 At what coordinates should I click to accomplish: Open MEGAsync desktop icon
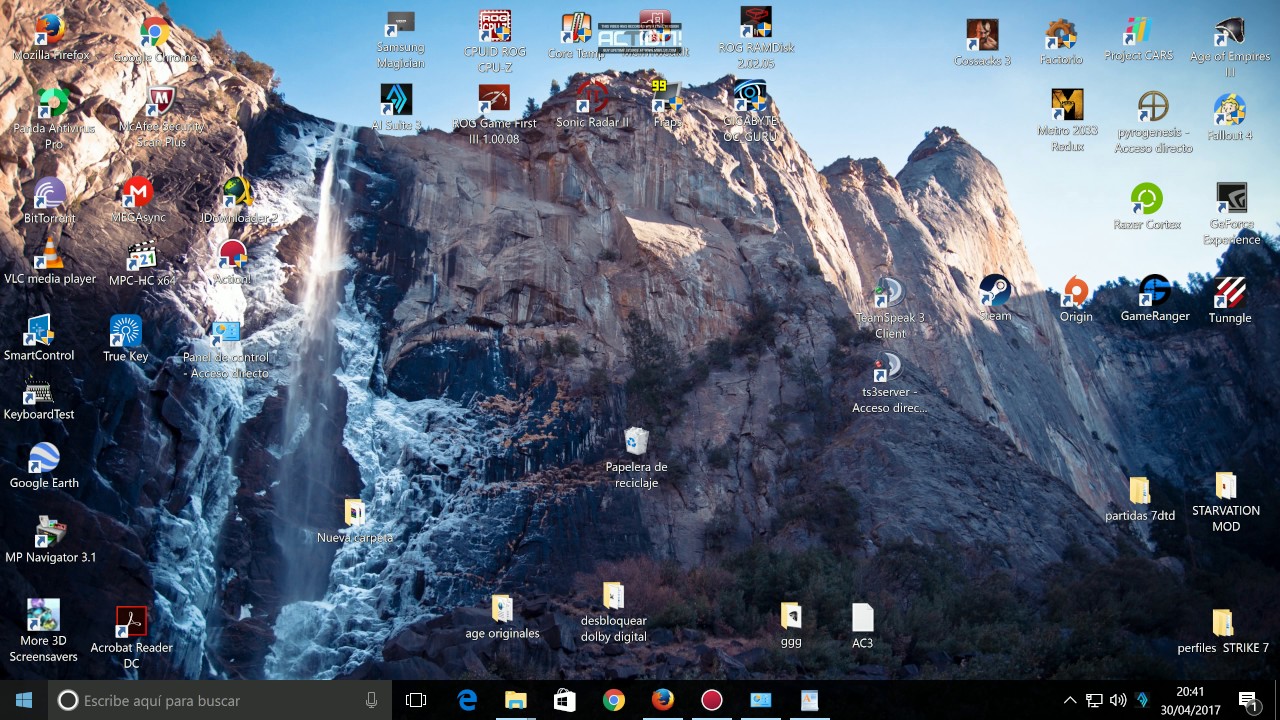click(138, 201)
